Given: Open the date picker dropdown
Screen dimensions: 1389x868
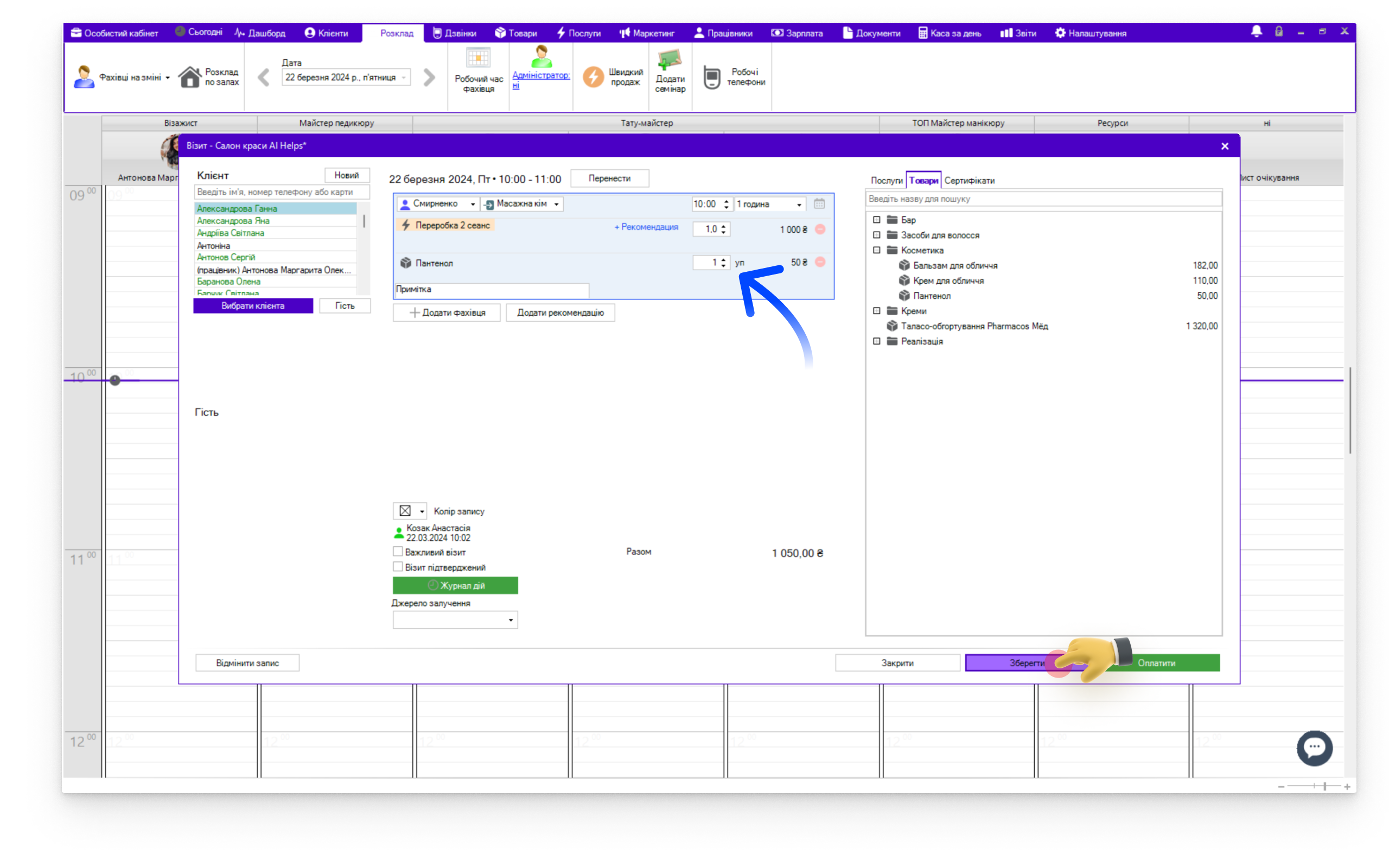Looking at the screenshot, I should point(404,78).
